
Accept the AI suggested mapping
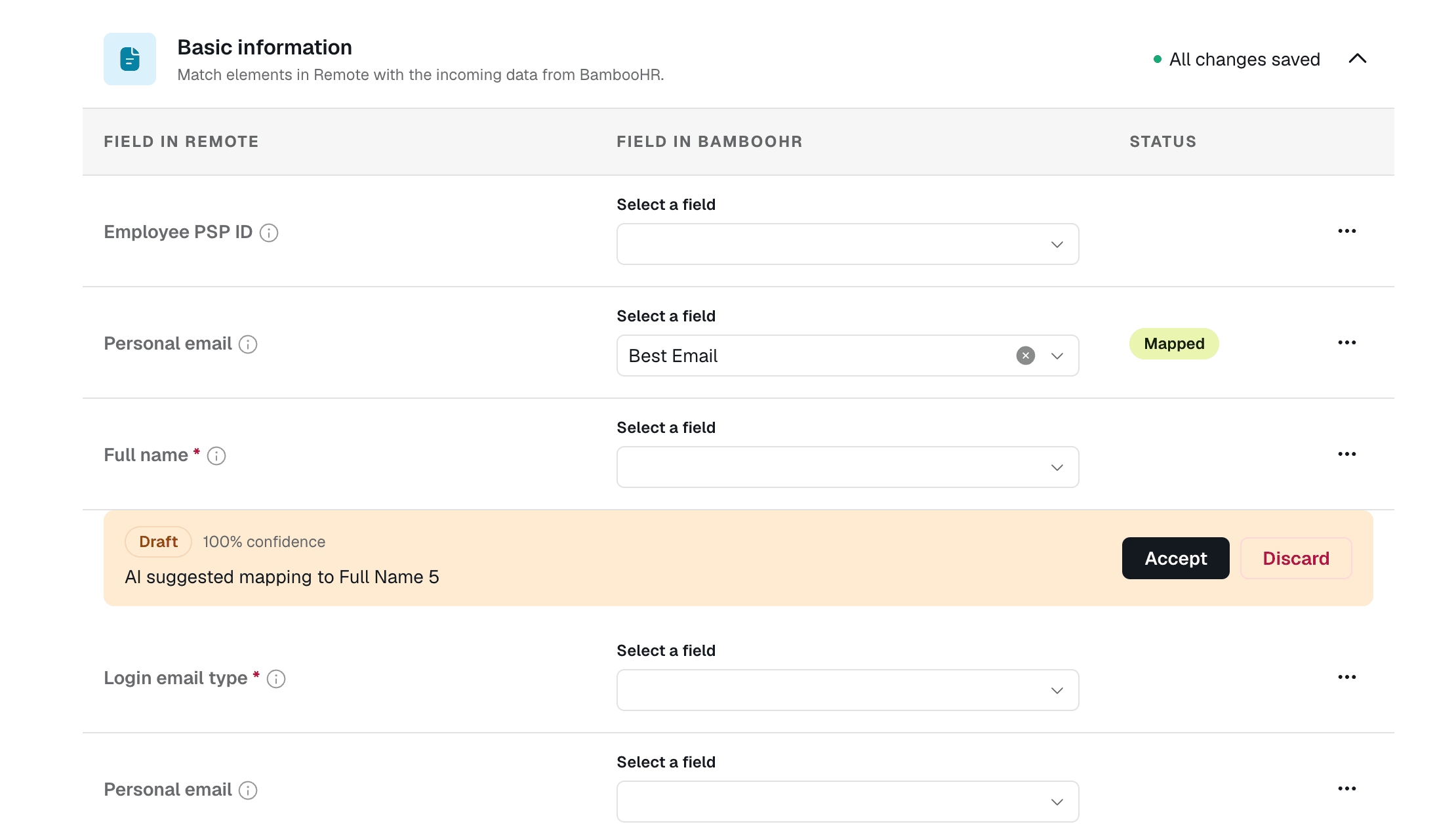[x=1175, y=558]
